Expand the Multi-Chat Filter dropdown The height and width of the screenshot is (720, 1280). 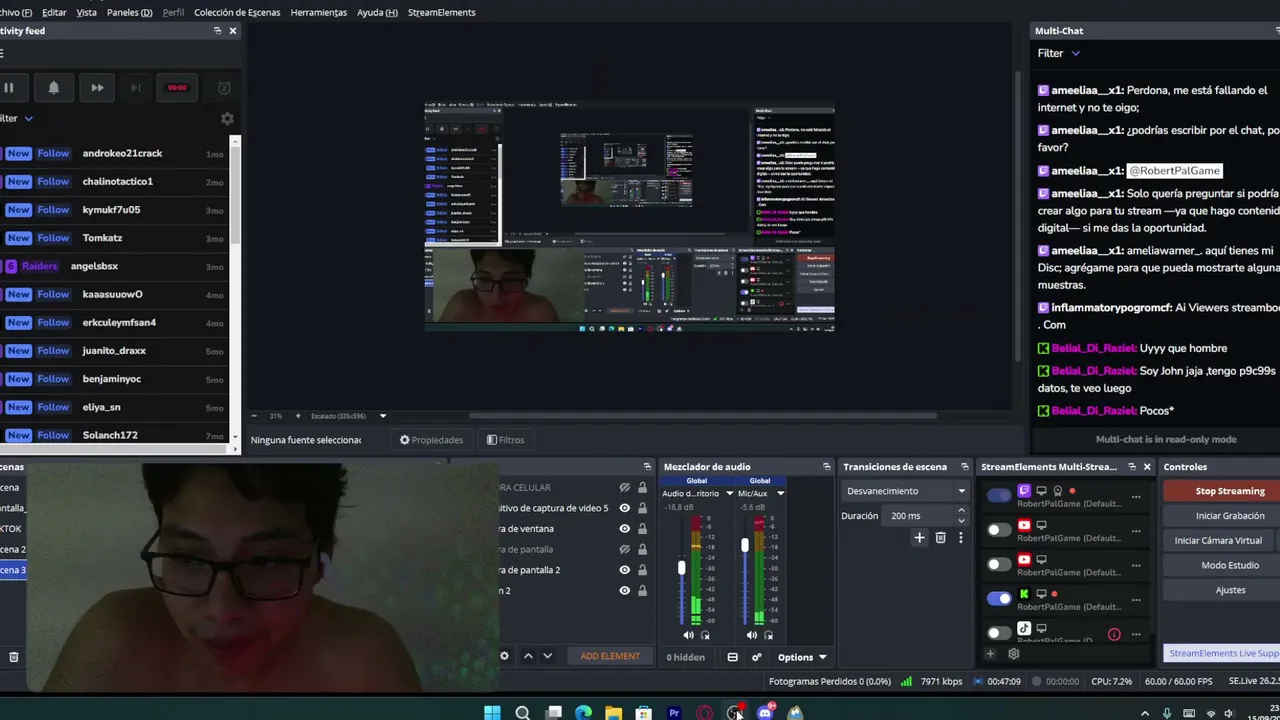1058,53
